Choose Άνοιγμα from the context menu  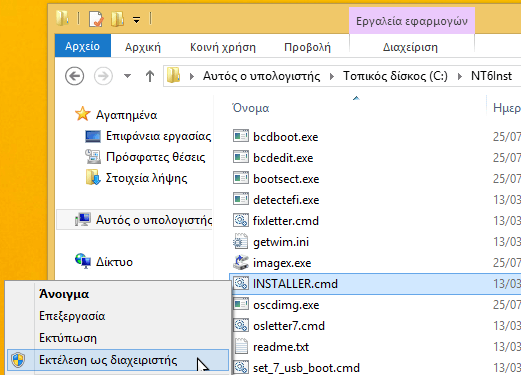tap(64, 294)
